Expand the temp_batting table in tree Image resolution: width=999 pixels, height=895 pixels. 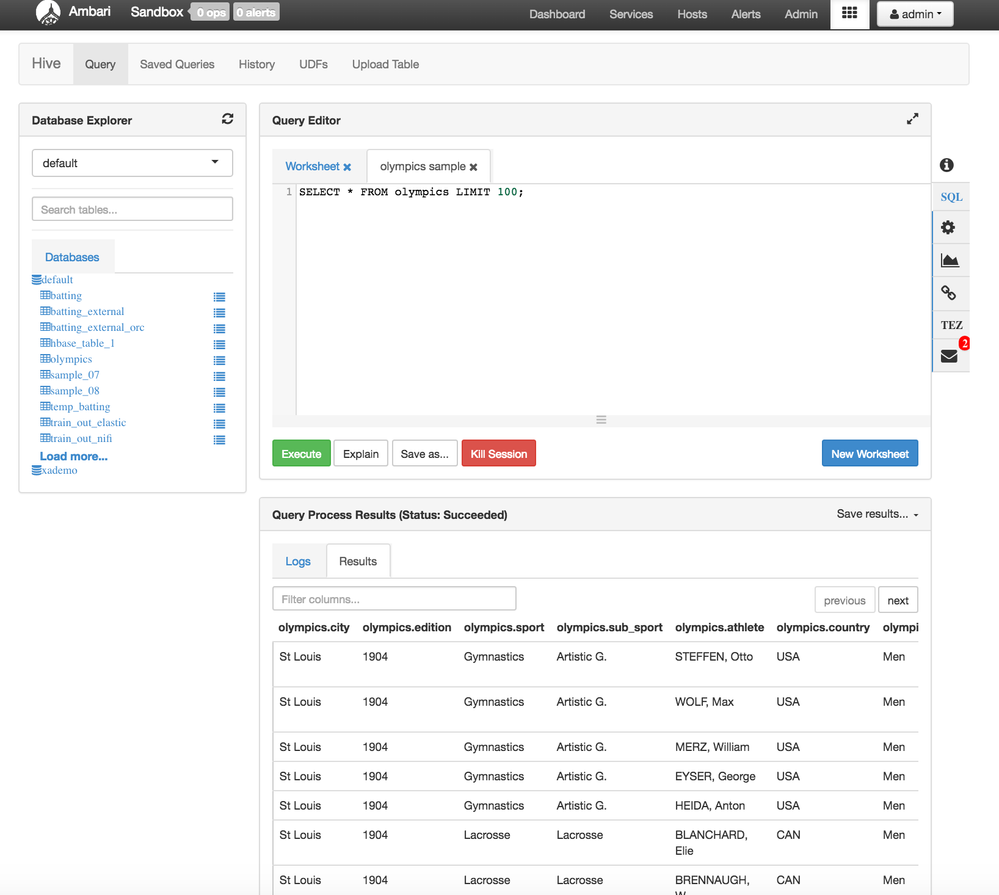pyautogui.click(x=75, y=406)
